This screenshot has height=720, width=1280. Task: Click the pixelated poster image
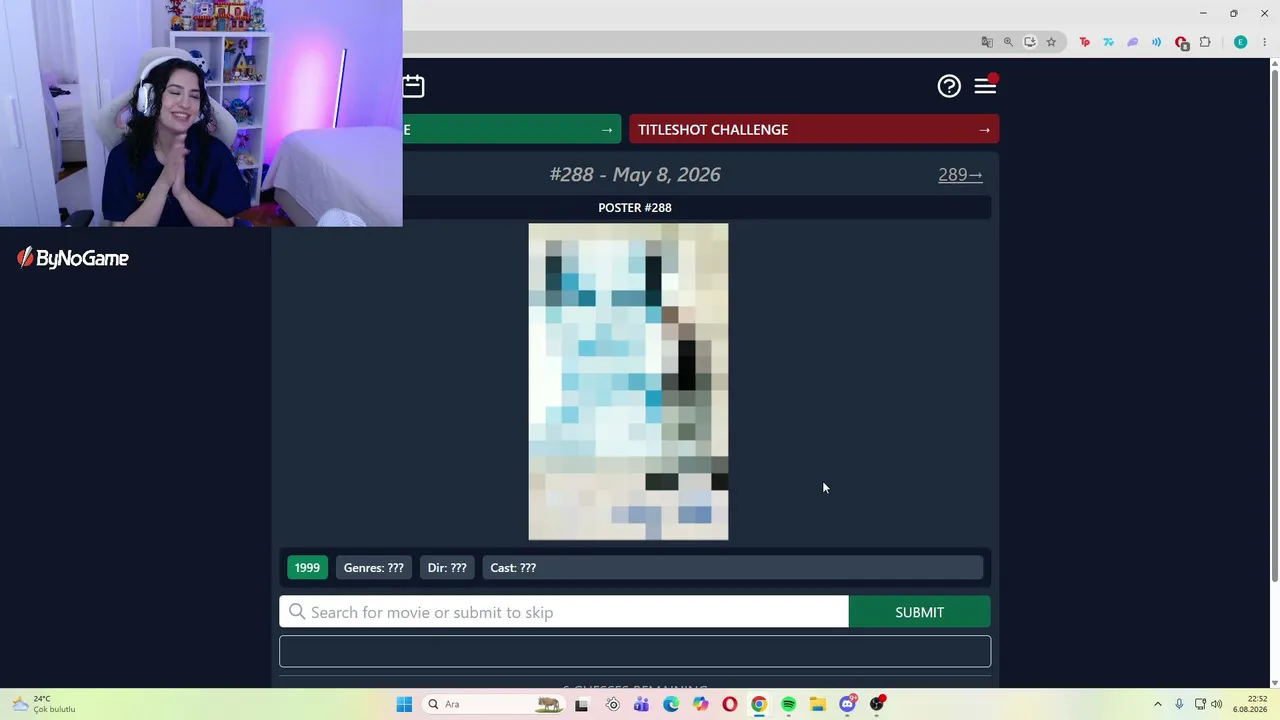tap(628, 382)
